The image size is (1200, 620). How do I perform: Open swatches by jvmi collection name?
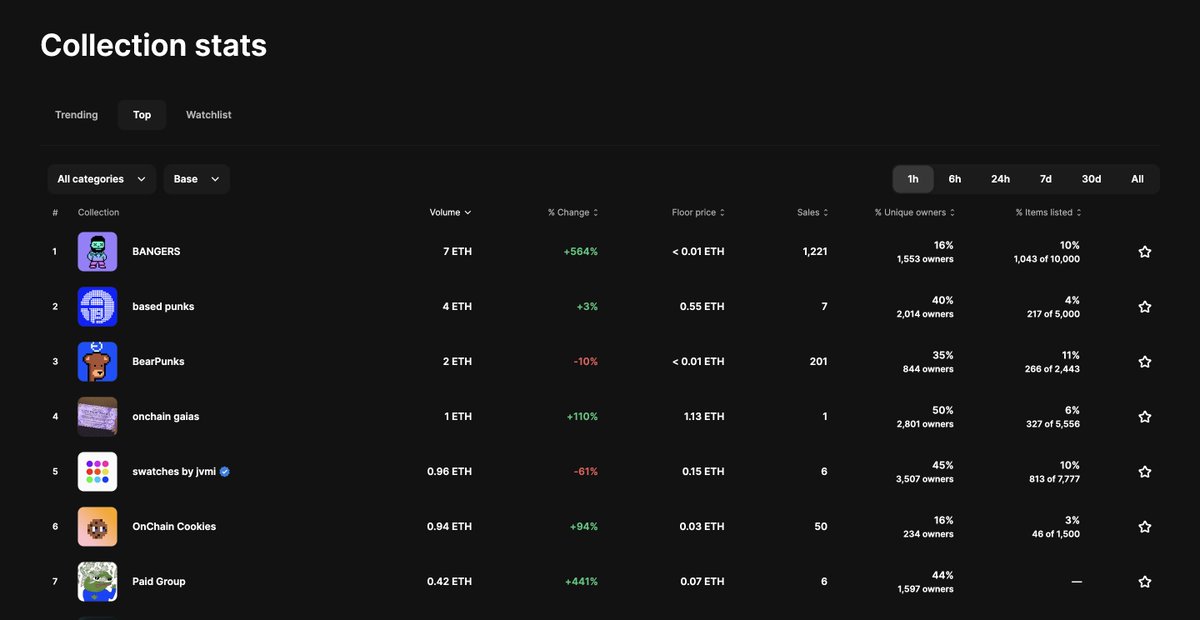click(174, 472)
